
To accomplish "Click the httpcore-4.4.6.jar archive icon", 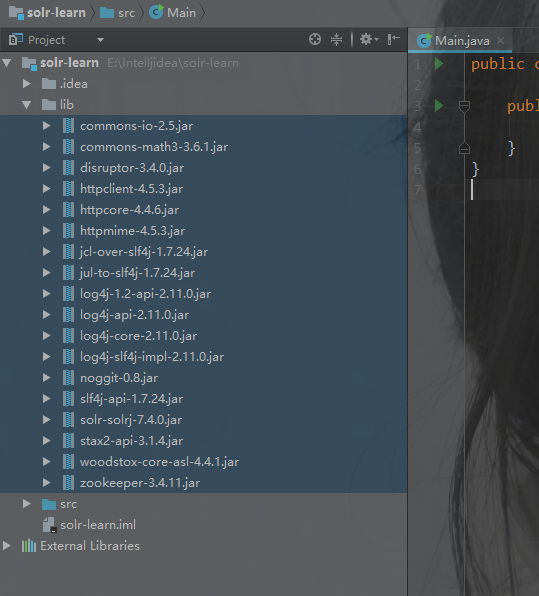I will pyautogui.click(x=68, y=209).
